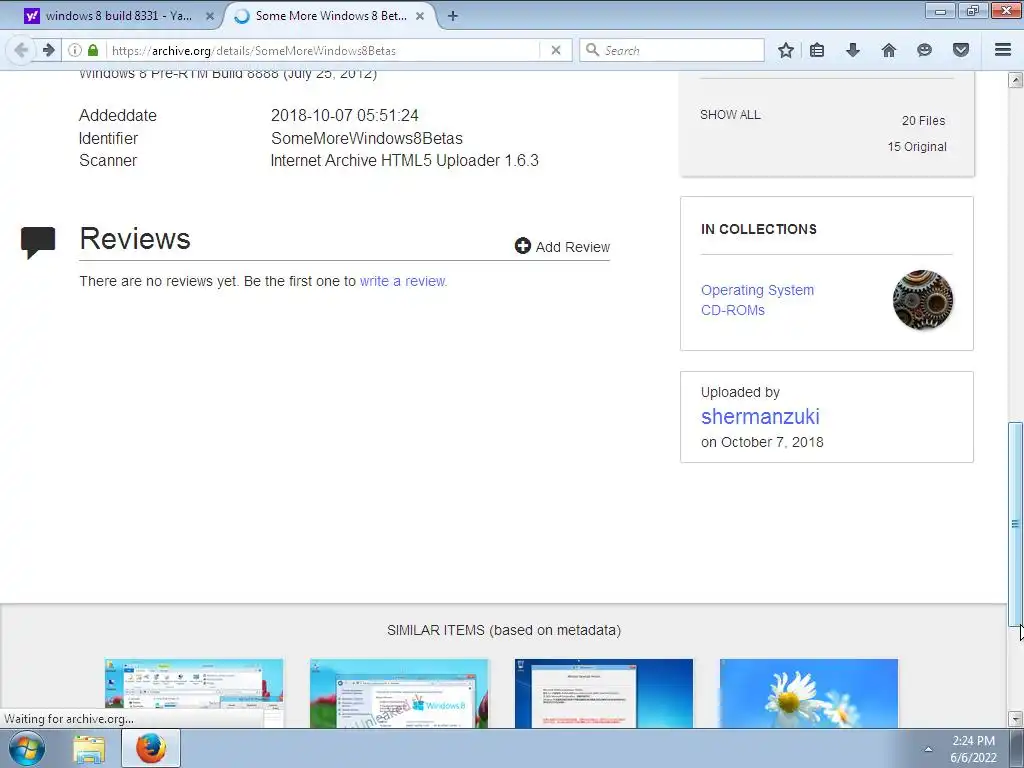Click the Firefox back arrow button
Screen dimensions: 1024x768
click(x=21, y=50)
